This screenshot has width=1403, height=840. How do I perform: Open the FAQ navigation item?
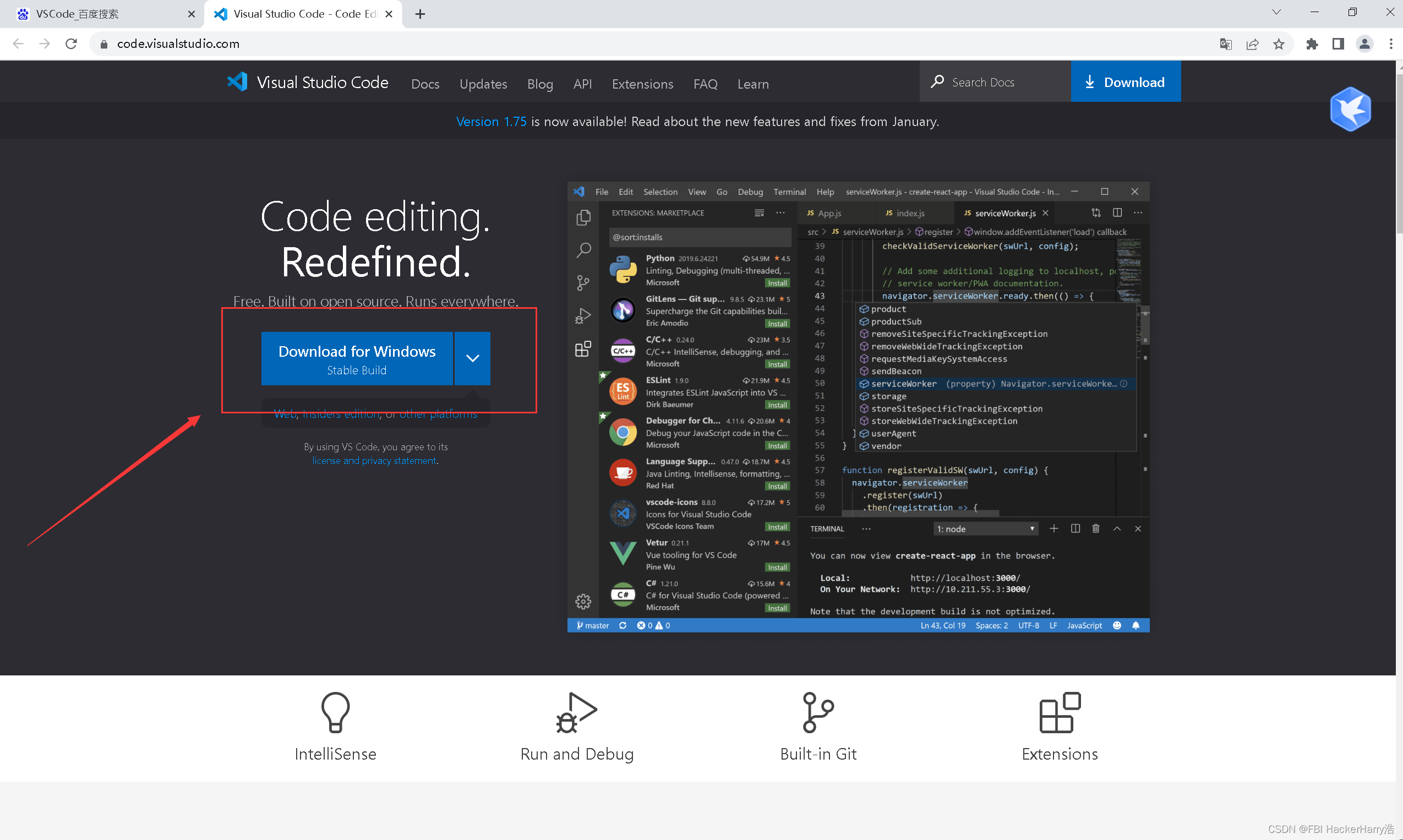point(705,84)
